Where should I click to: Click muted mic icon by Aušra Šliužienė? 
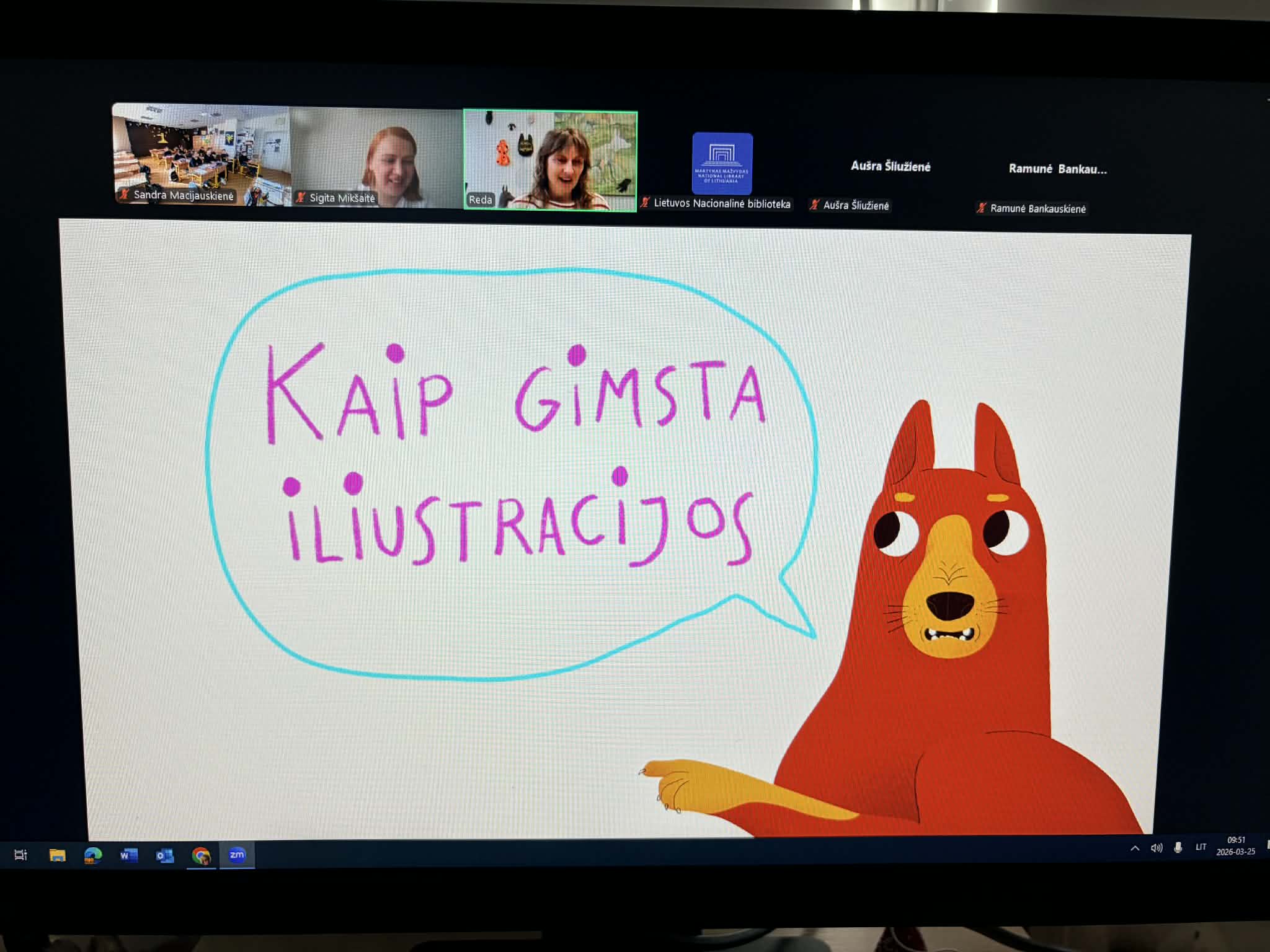(x=815, y=205)
